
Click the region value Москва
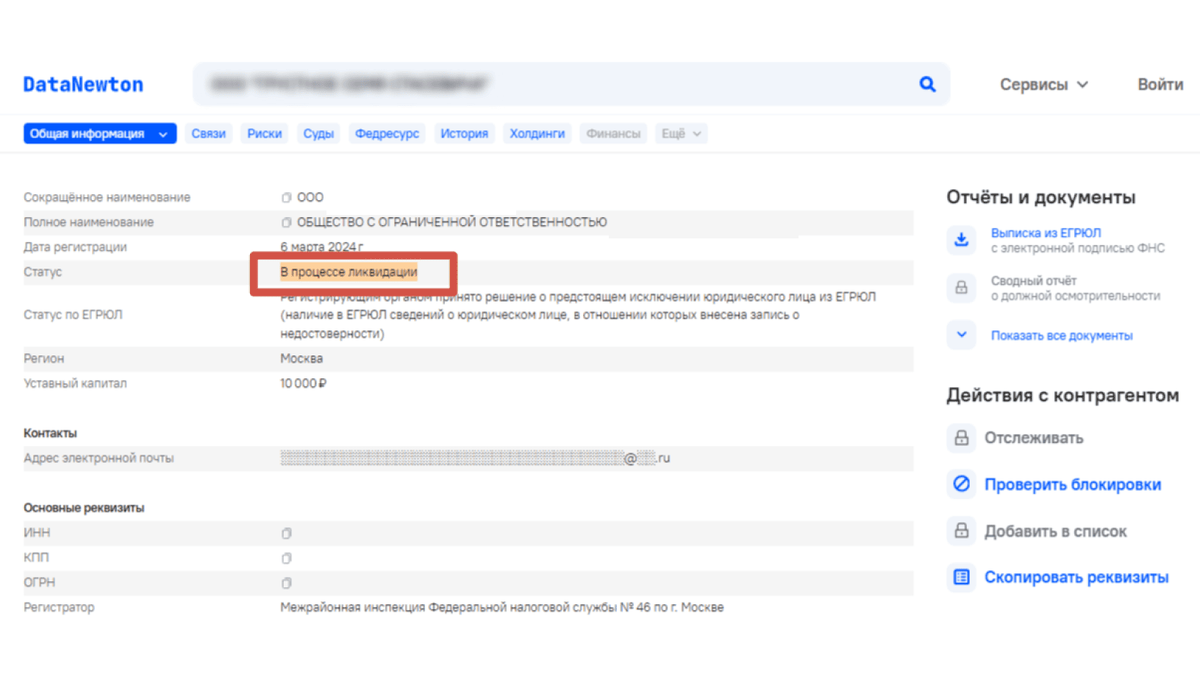[x=302, y=359]
